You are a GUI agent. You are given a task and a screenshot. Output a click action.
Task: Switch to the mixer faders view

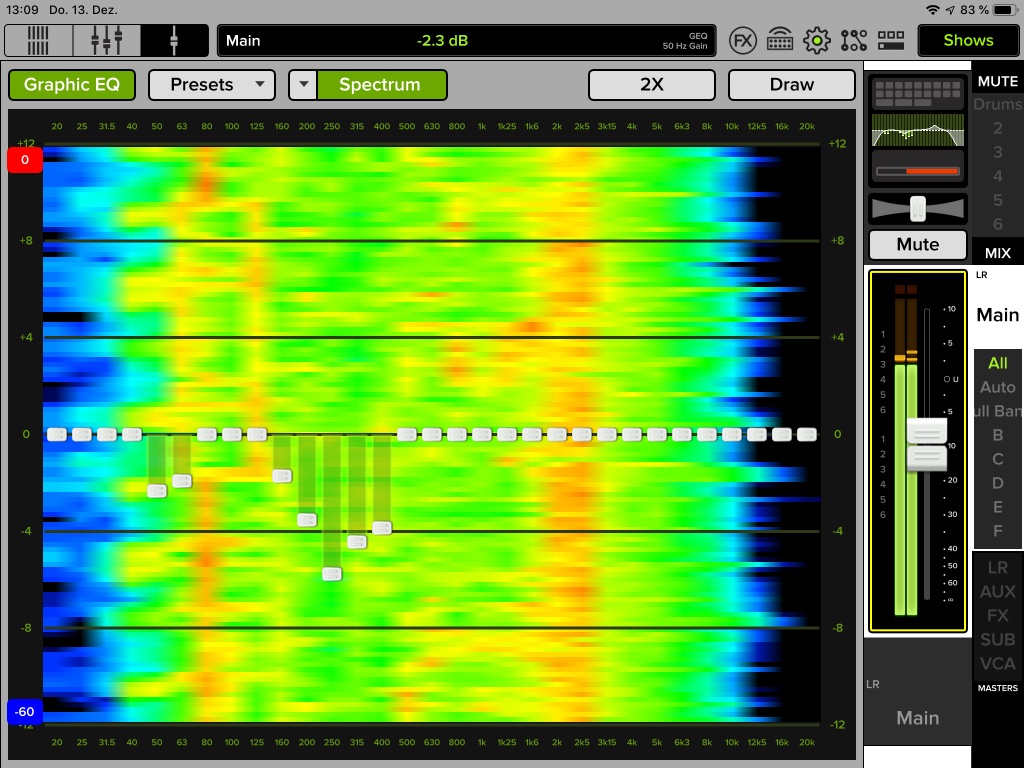click(x=106, y=41)
